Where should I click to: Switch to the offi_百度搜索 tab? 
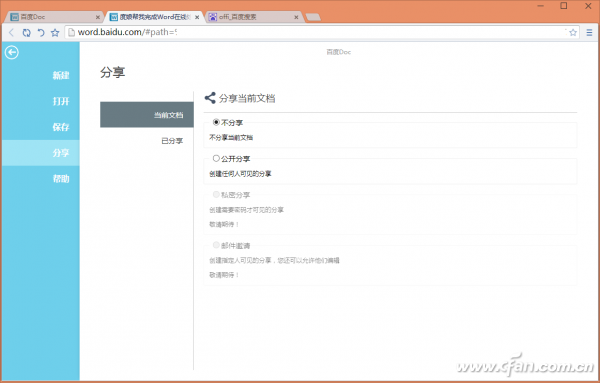click(254, 17)
